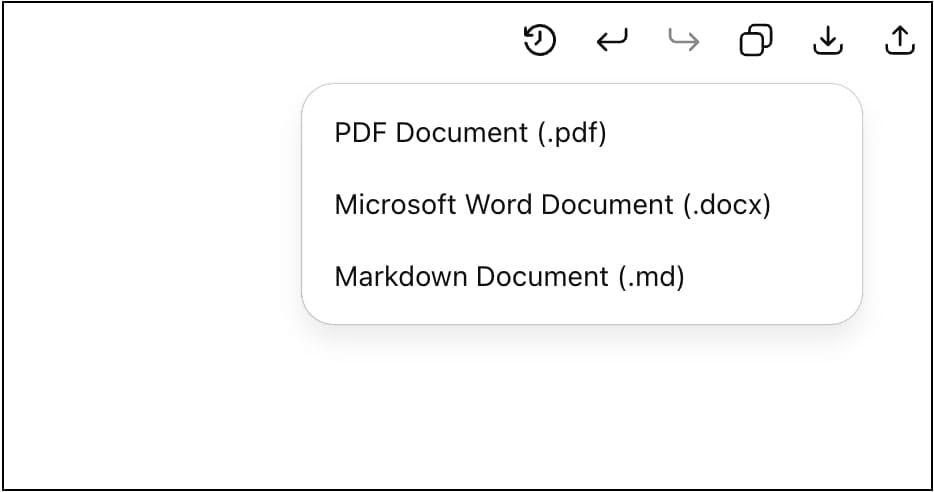Image resolution: width=934 pixels, height=492 pixels.
Task: Open the version history clock icon
Action: 540,41
